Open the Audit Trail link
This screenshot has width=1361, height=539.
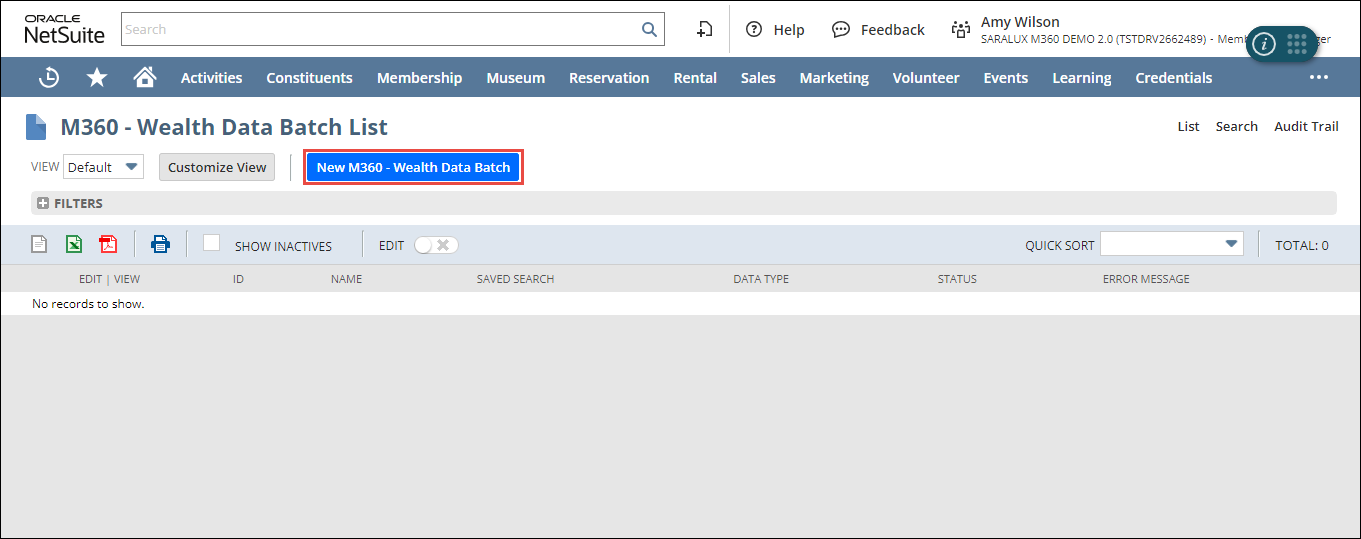pyautogui.click(x=1305, y=126)
